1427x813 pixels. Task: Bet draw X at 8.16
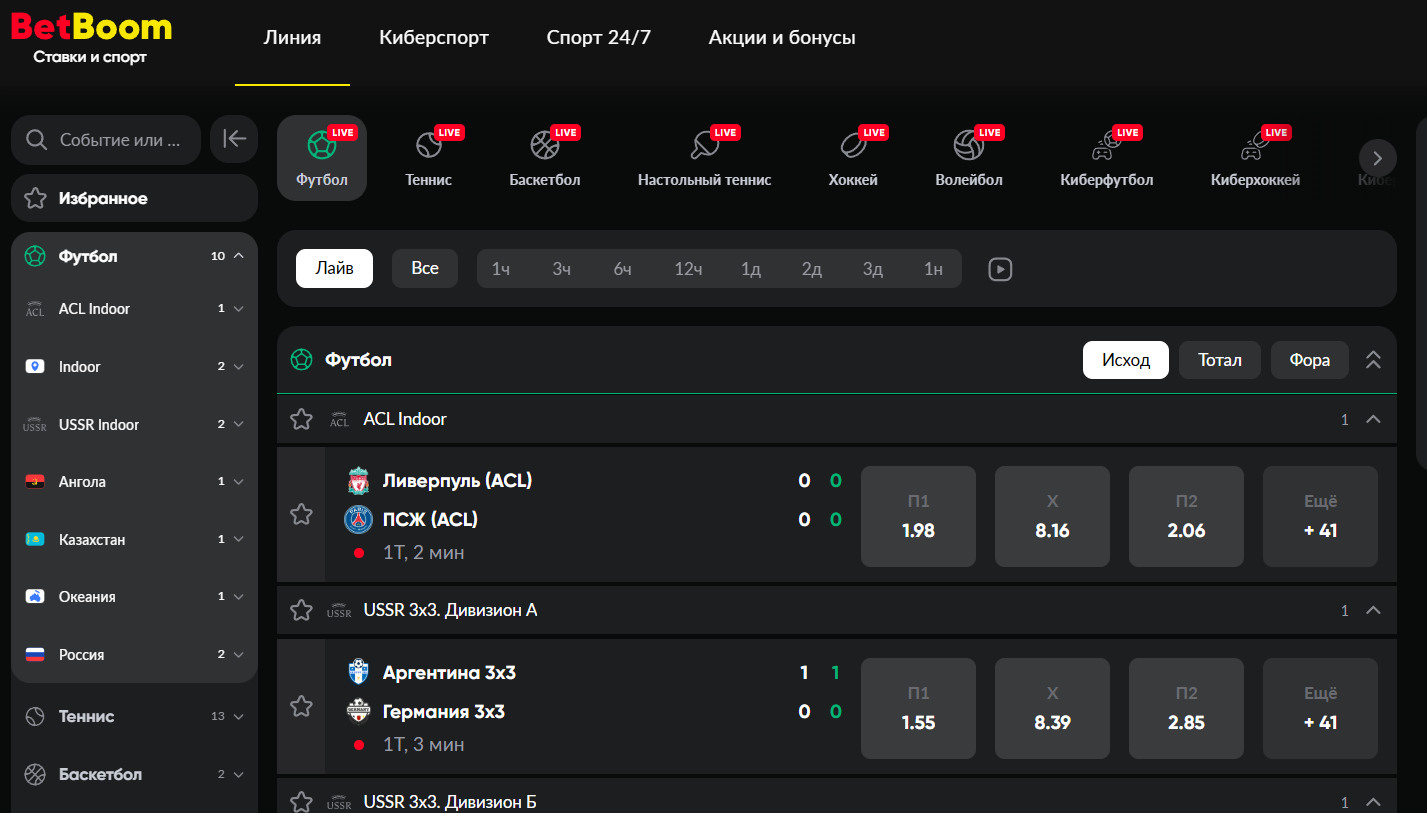pyautogui.click(x=1052, y=516)
